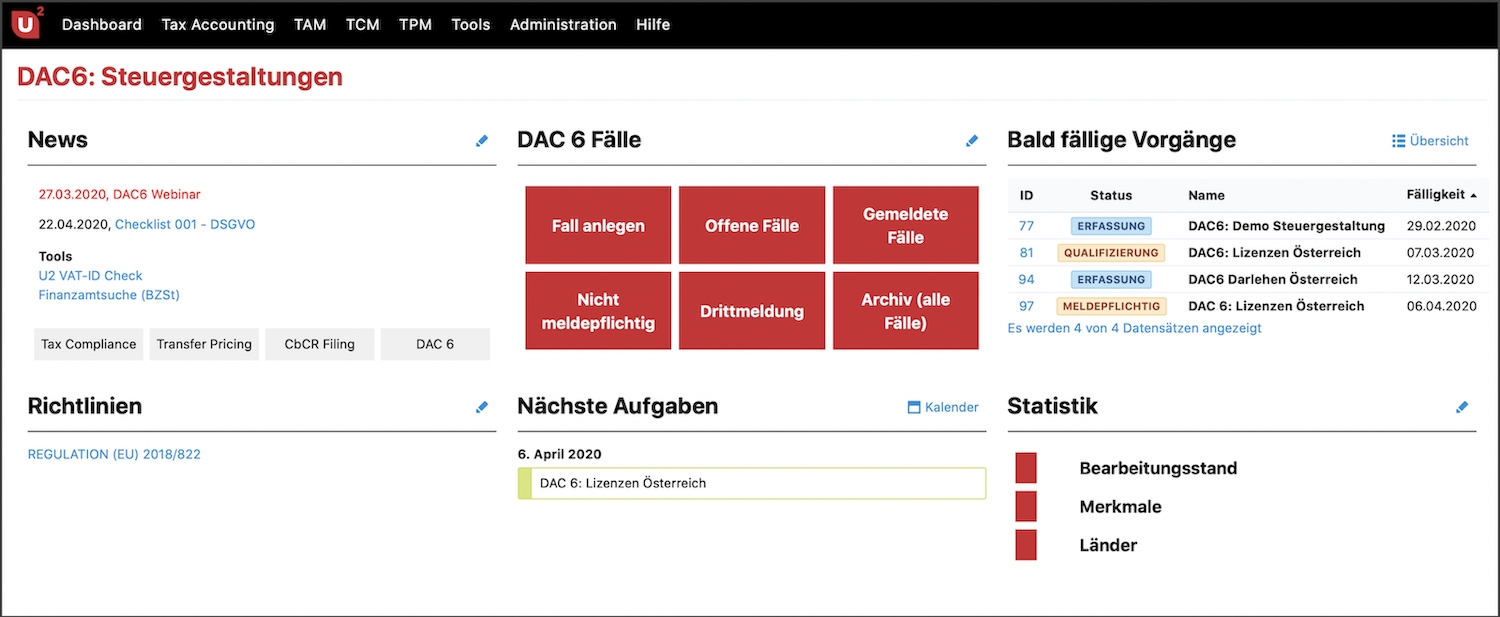Screen dimensions: 1500x617
Task: Sort cases by the Fälligkeit column
Action: (x=1438, y=195)
